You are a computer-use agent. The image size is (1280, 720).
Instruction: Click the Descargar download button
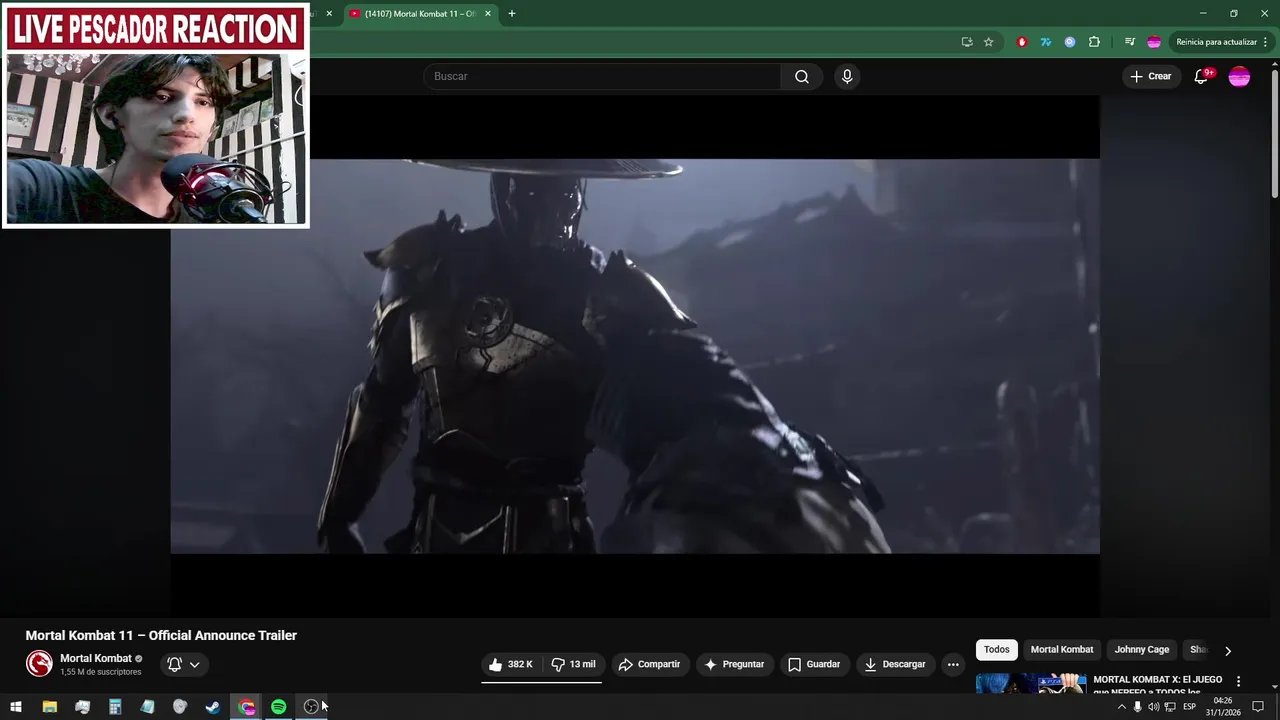(895, 664)
